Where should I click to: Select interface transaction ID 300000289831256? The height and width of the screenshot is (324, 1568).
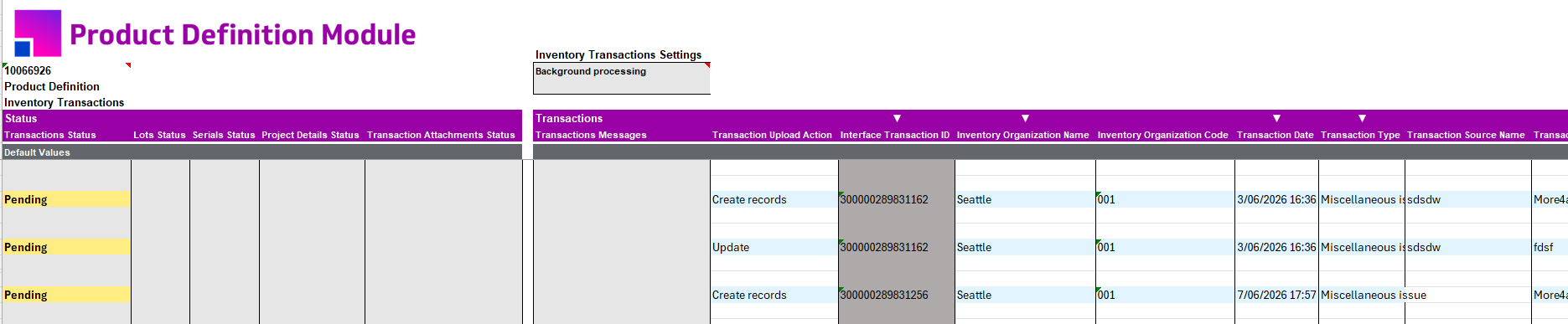coord(897,295)
